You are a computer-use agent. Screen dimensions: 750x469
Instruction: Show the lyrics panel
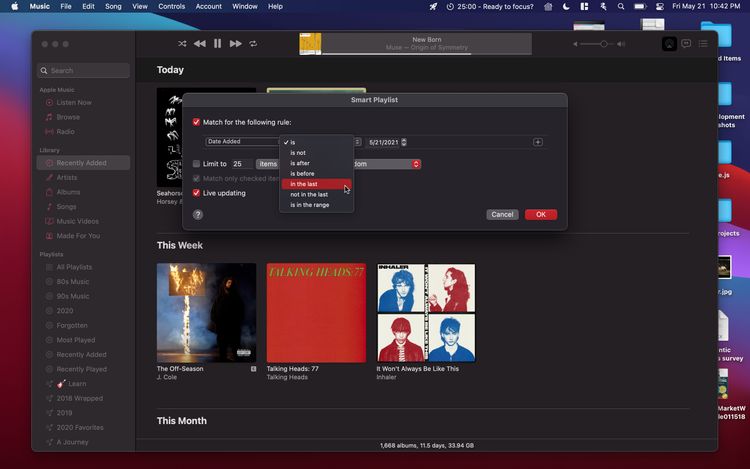pos(686,44)
